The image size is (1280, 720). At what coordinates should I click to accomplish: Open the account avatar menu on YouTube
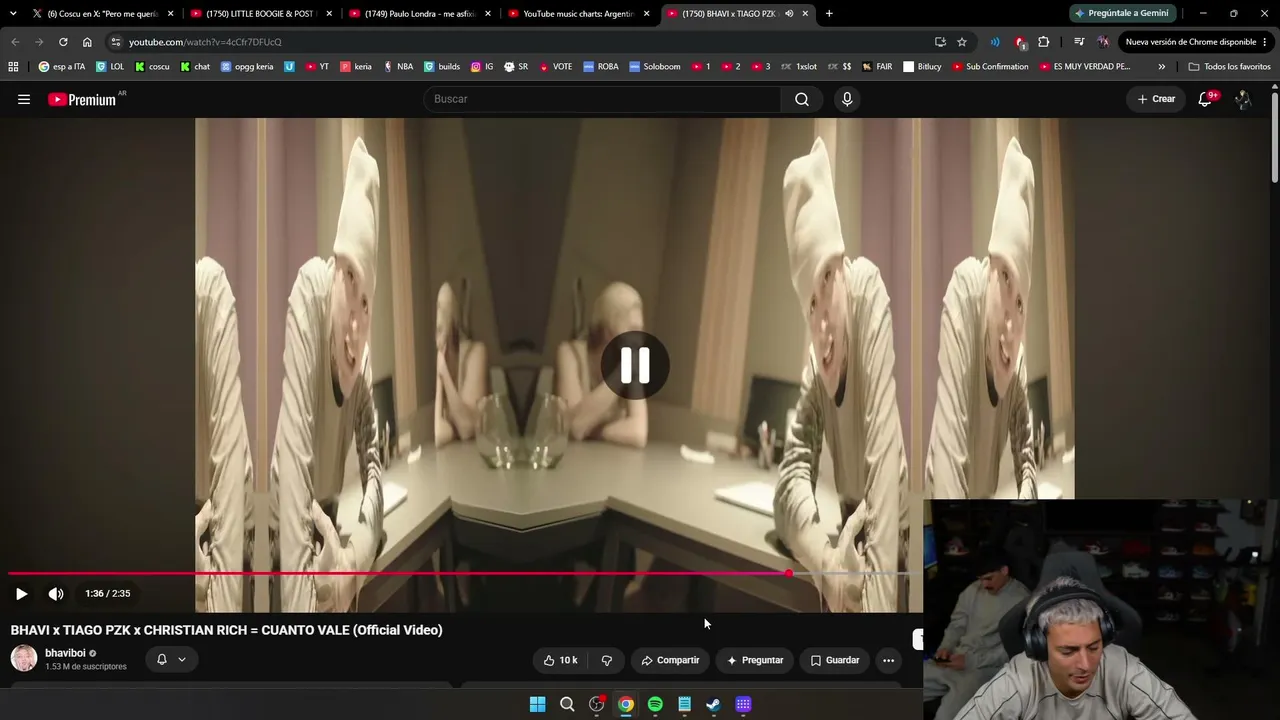pyautogui.click(x=1242, y=99)
